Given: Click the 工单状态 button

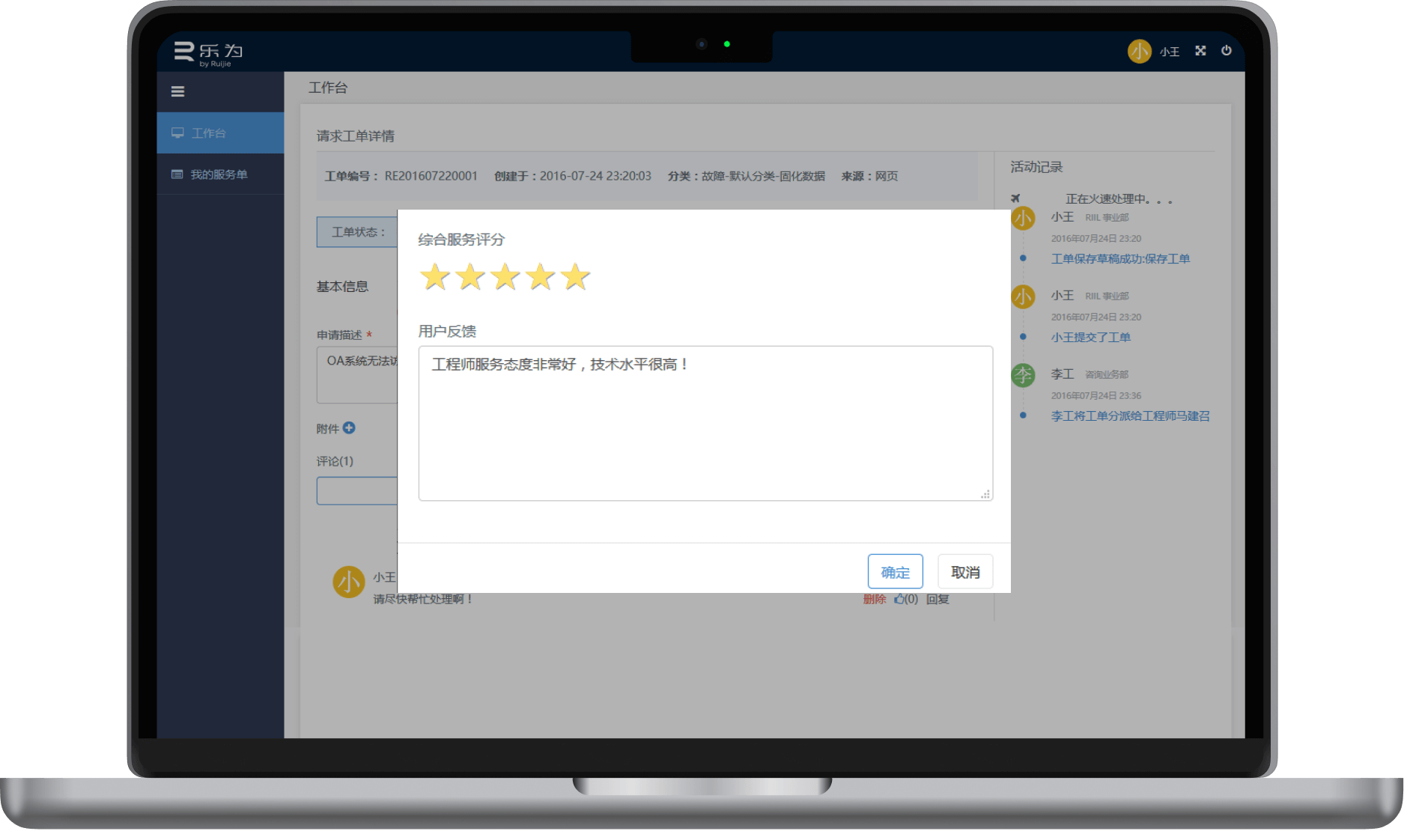Looking at the screenshot, I should coord(358,232).
